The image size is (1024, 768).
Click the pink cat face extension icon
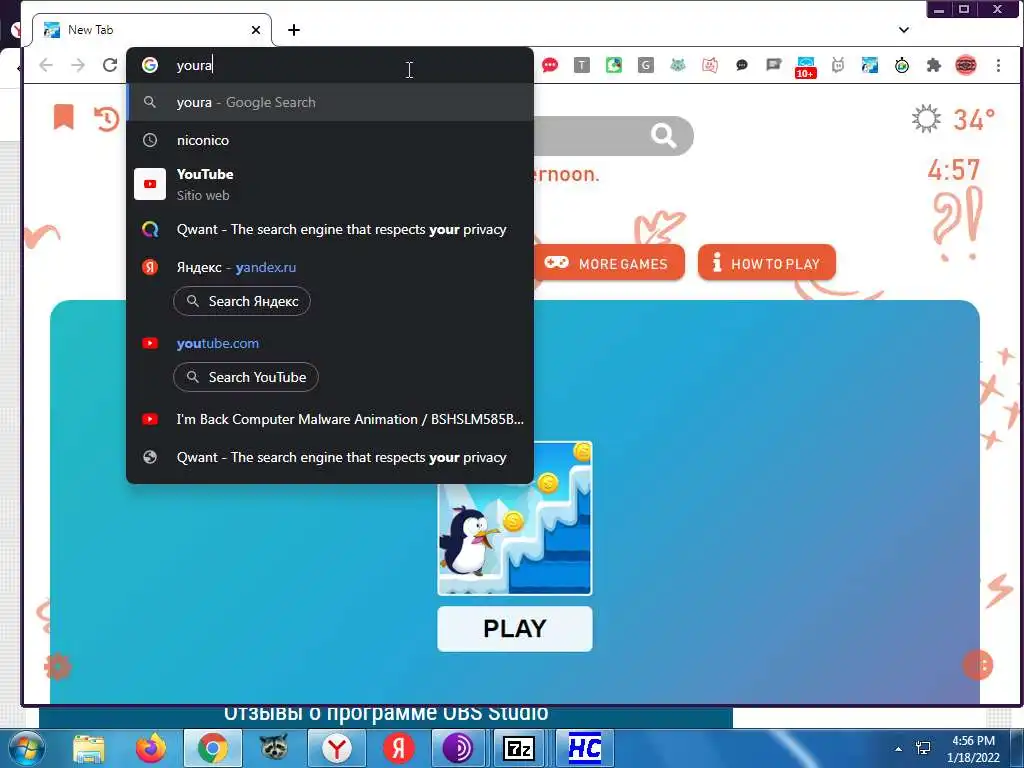(709, 65)
